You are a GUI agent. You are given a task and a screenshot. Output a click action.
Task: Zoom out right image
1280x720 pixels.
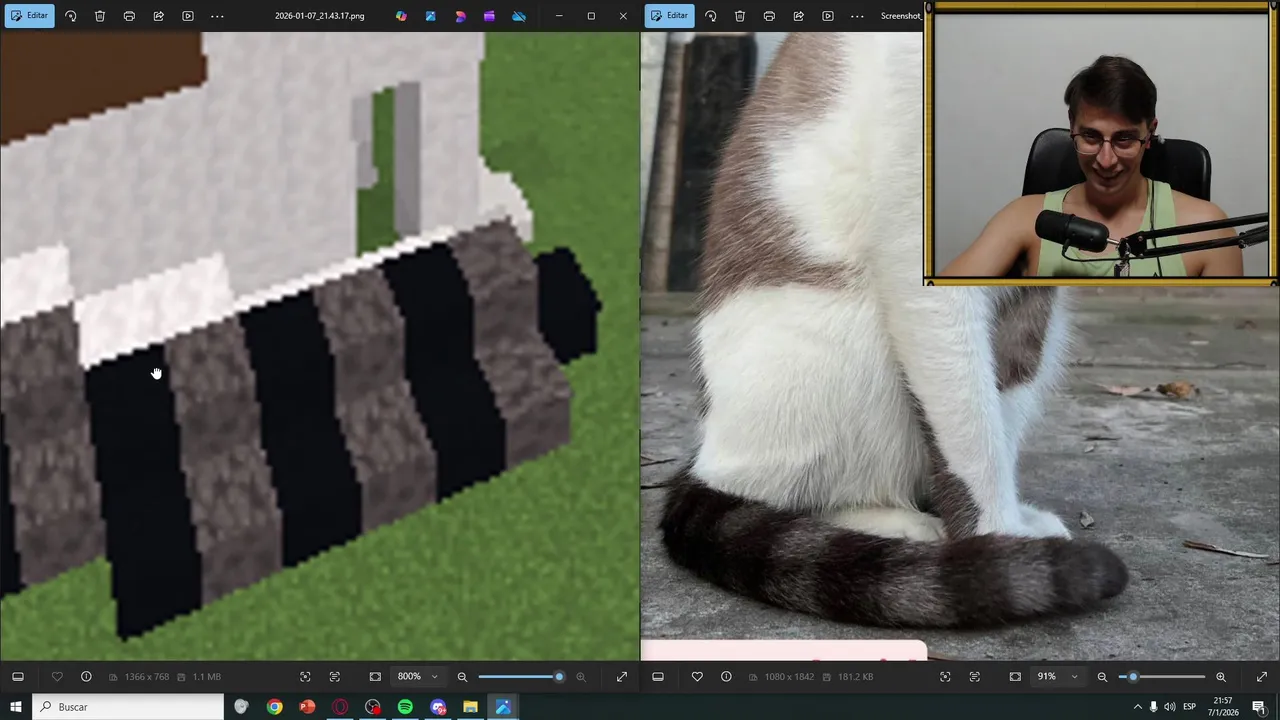point(1102,677)
